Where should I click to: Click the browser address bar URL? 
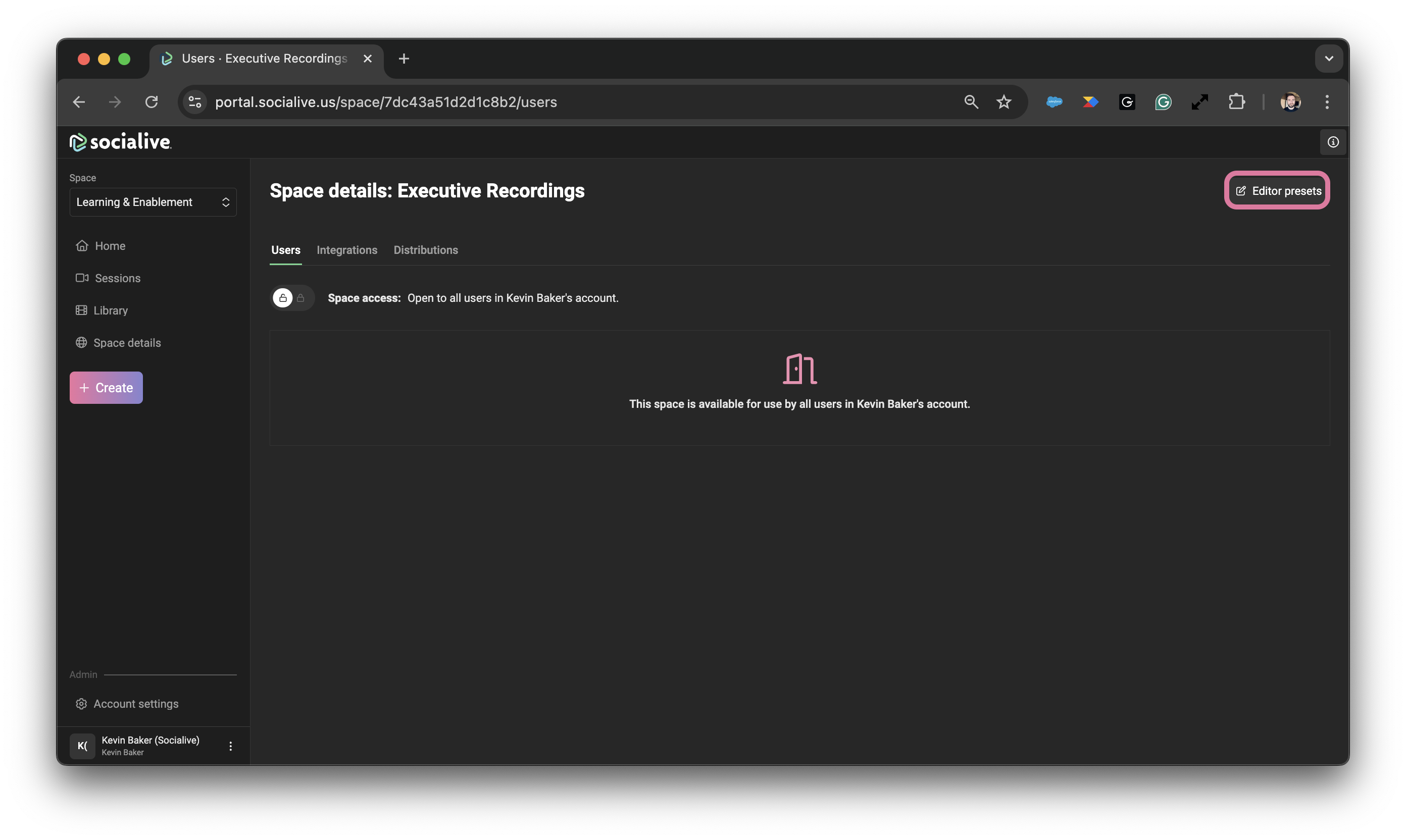(386, 102)
